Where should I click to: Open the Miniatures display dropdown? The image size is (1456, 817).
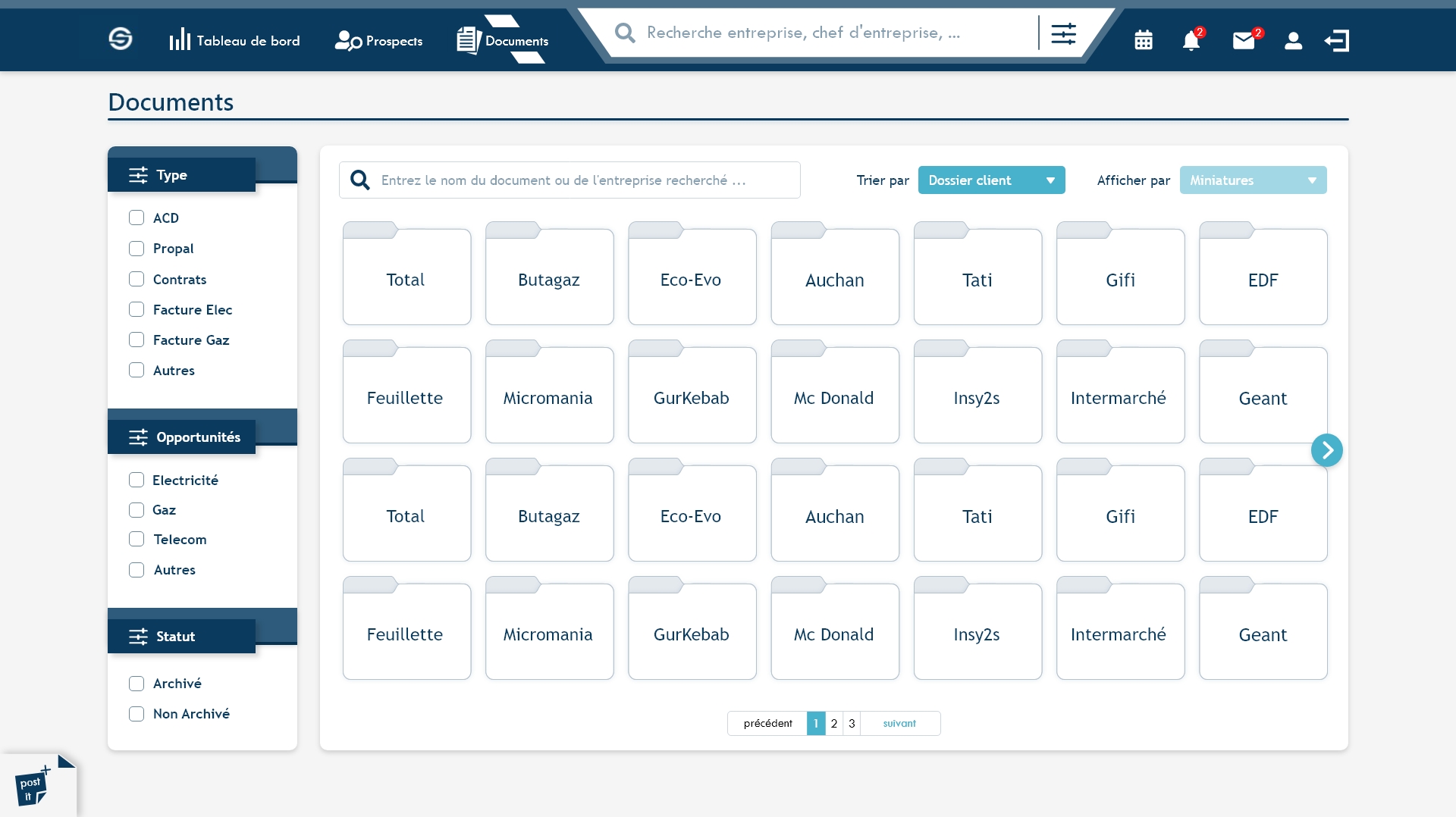[x=1253, y=180]
